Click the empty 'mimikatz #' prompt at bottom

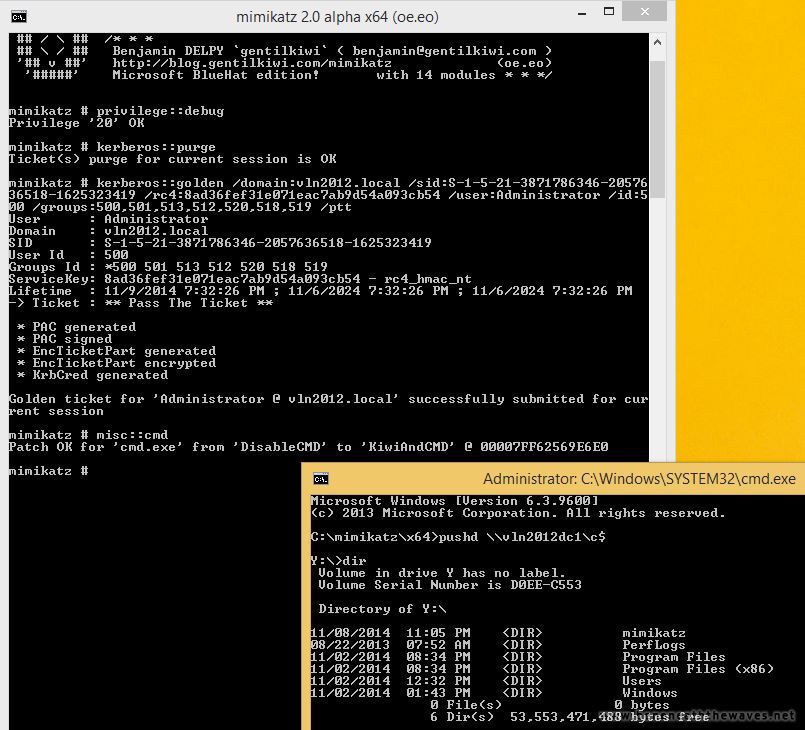[48, 471]
